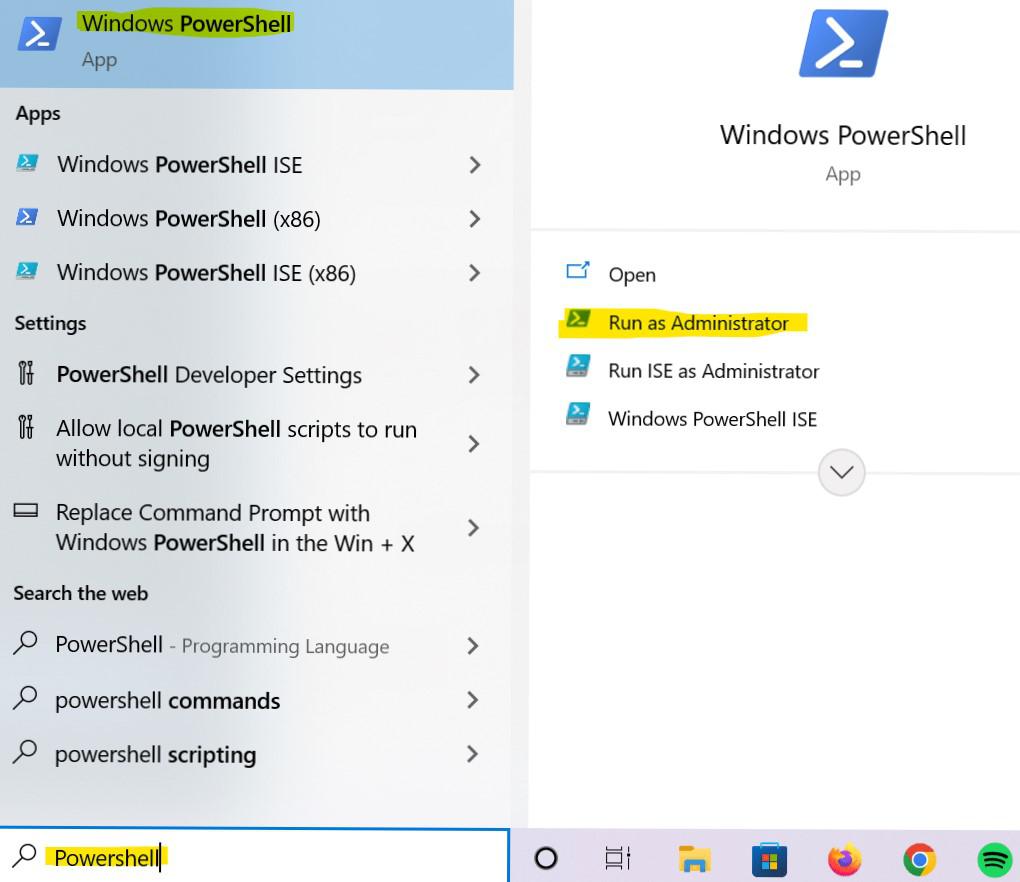1020x882 pixels.
Task: Click the Run as Administrator shield icon
Action: (x=578, y=319)
